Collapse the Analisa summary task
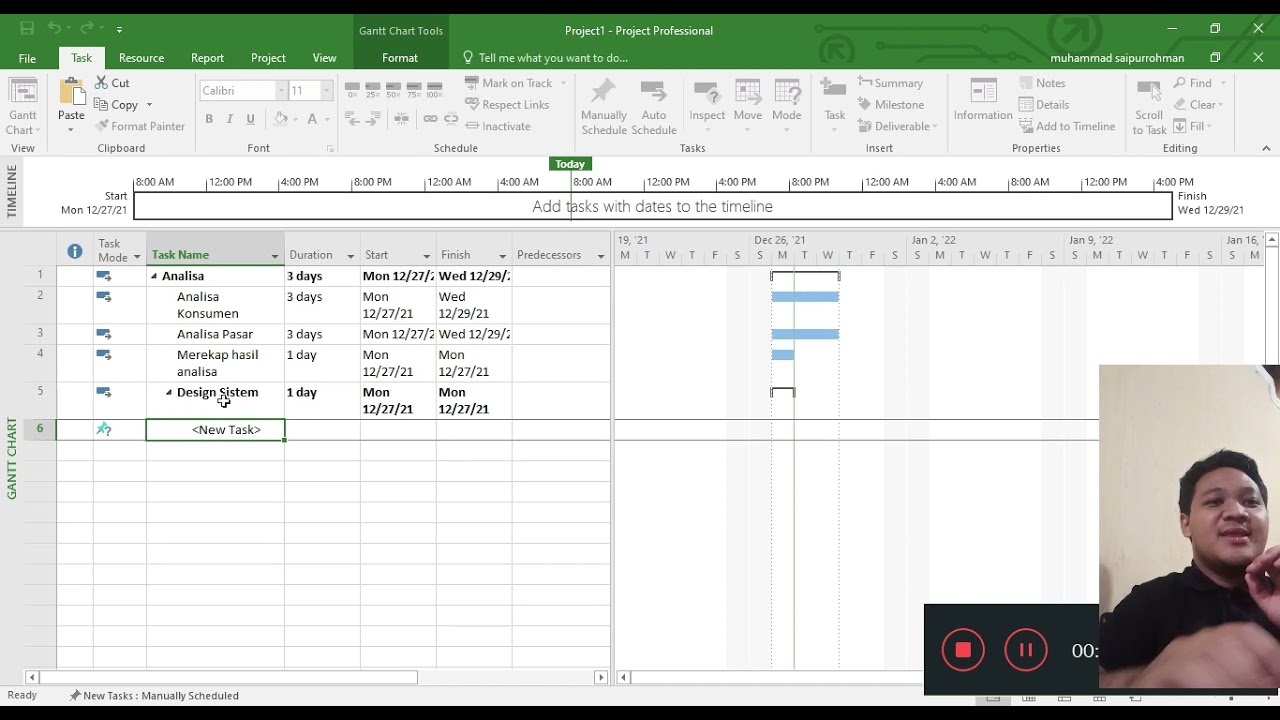The image size is (1280, 720). [154, 276]
